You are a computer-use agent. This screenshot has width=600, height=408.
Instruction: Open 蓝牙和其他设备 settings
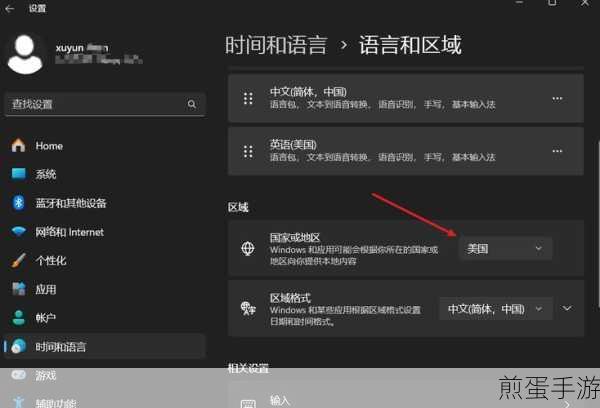coord(104,203)
